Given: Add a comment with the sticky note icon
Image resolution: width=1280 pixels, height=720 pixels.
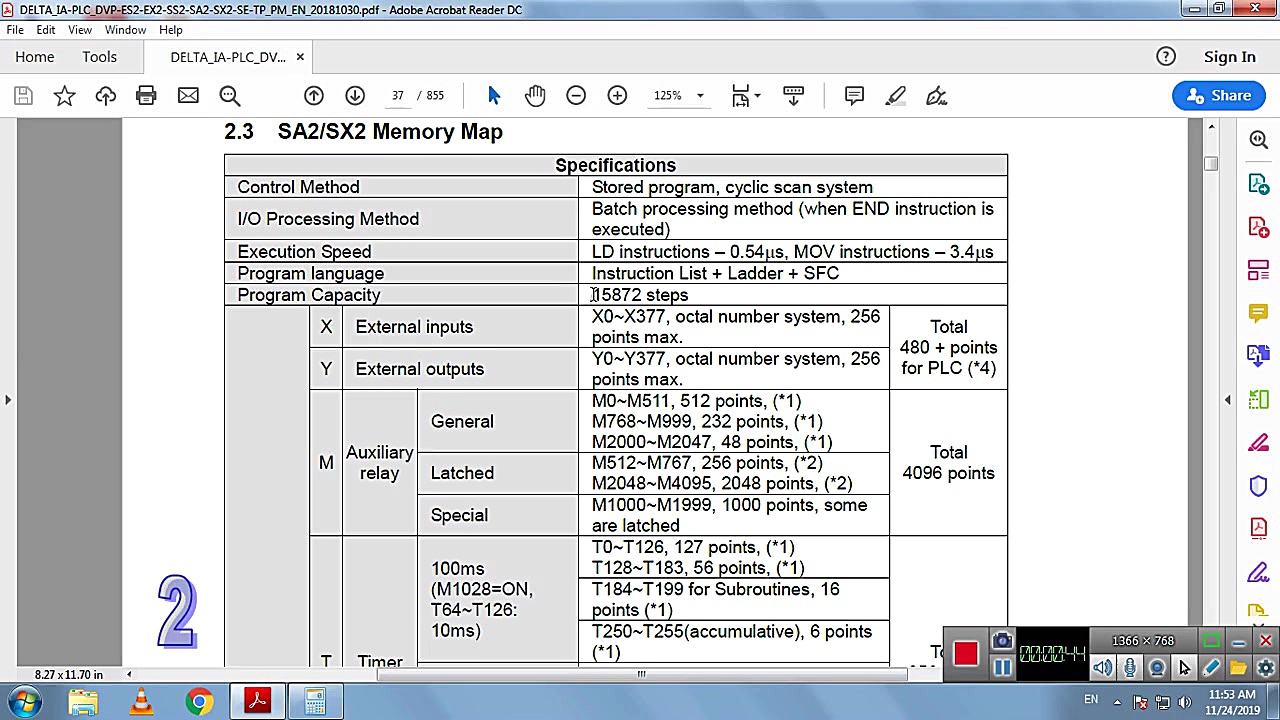Looking at the screenshot, I should point(854,96).
